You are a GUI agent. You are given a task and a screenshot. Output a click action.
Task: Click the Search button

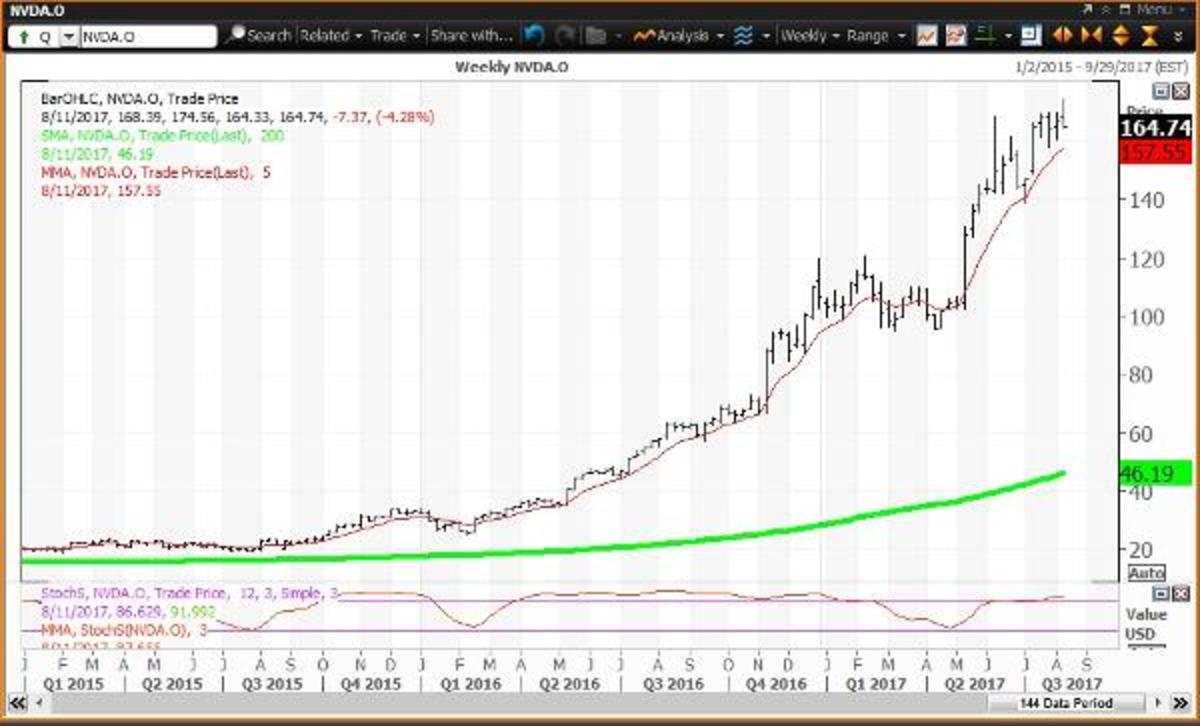tap(263, 35)
